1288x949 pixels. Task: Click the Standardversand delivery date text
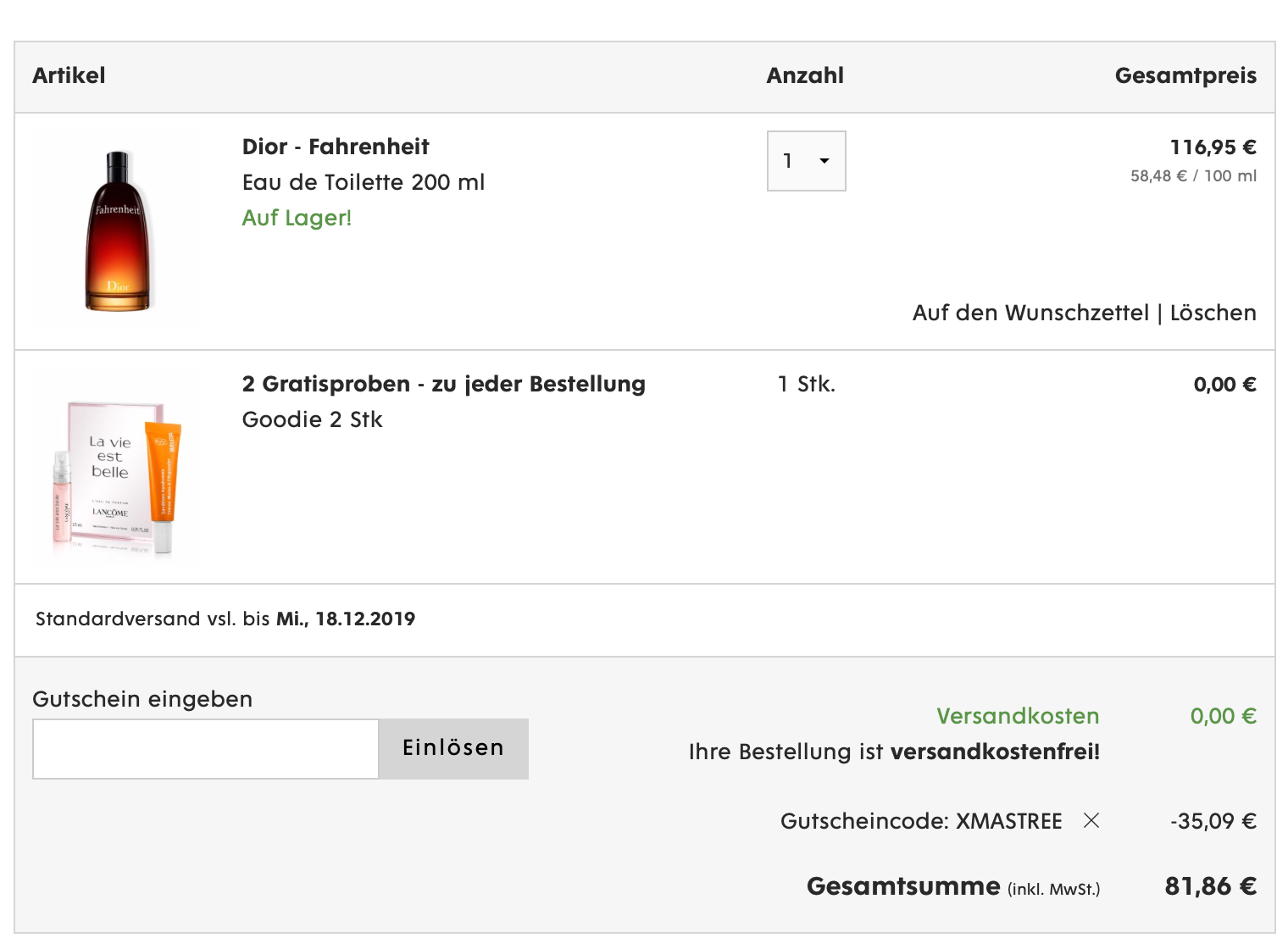pos(225,619)
